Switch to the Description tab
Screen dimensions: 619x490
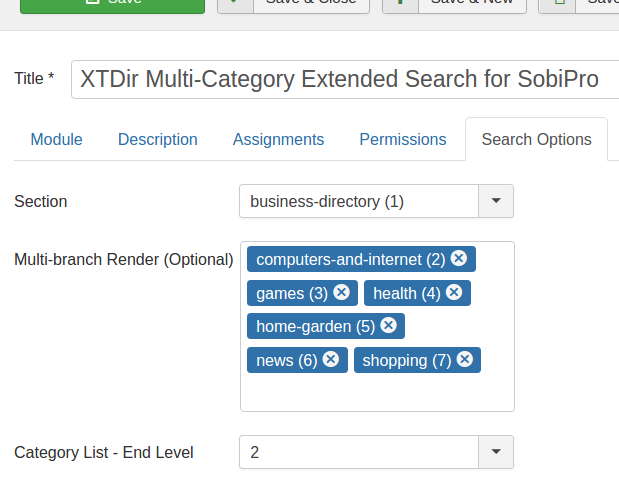[158, 139]
